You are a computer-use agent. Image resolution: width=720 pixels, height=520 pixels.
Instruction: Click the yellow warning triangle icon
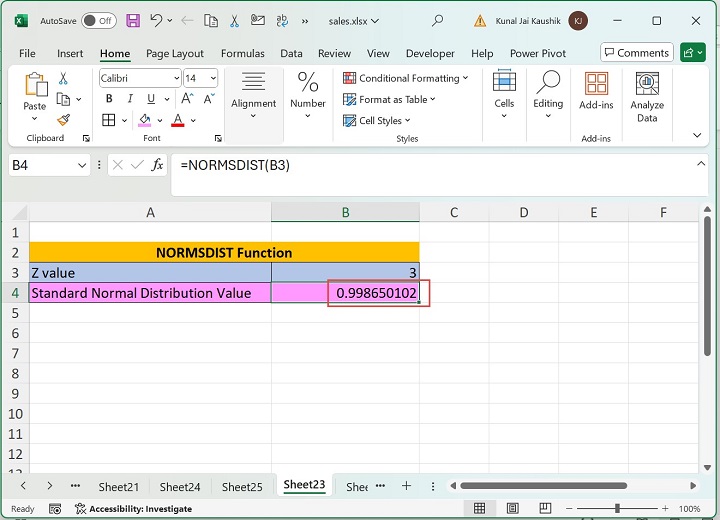[x=480, y=21]
